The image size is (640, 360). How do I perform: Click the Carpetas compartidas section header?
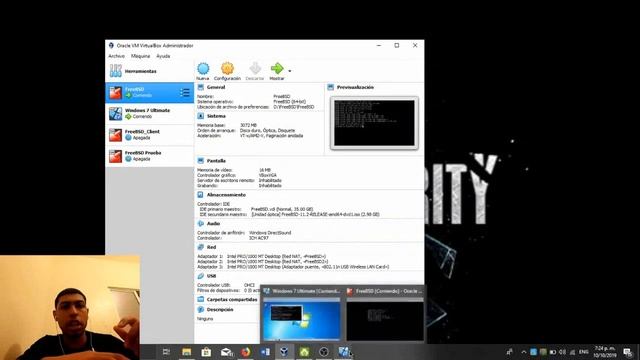pyautogui.click(x=232, y=300)
